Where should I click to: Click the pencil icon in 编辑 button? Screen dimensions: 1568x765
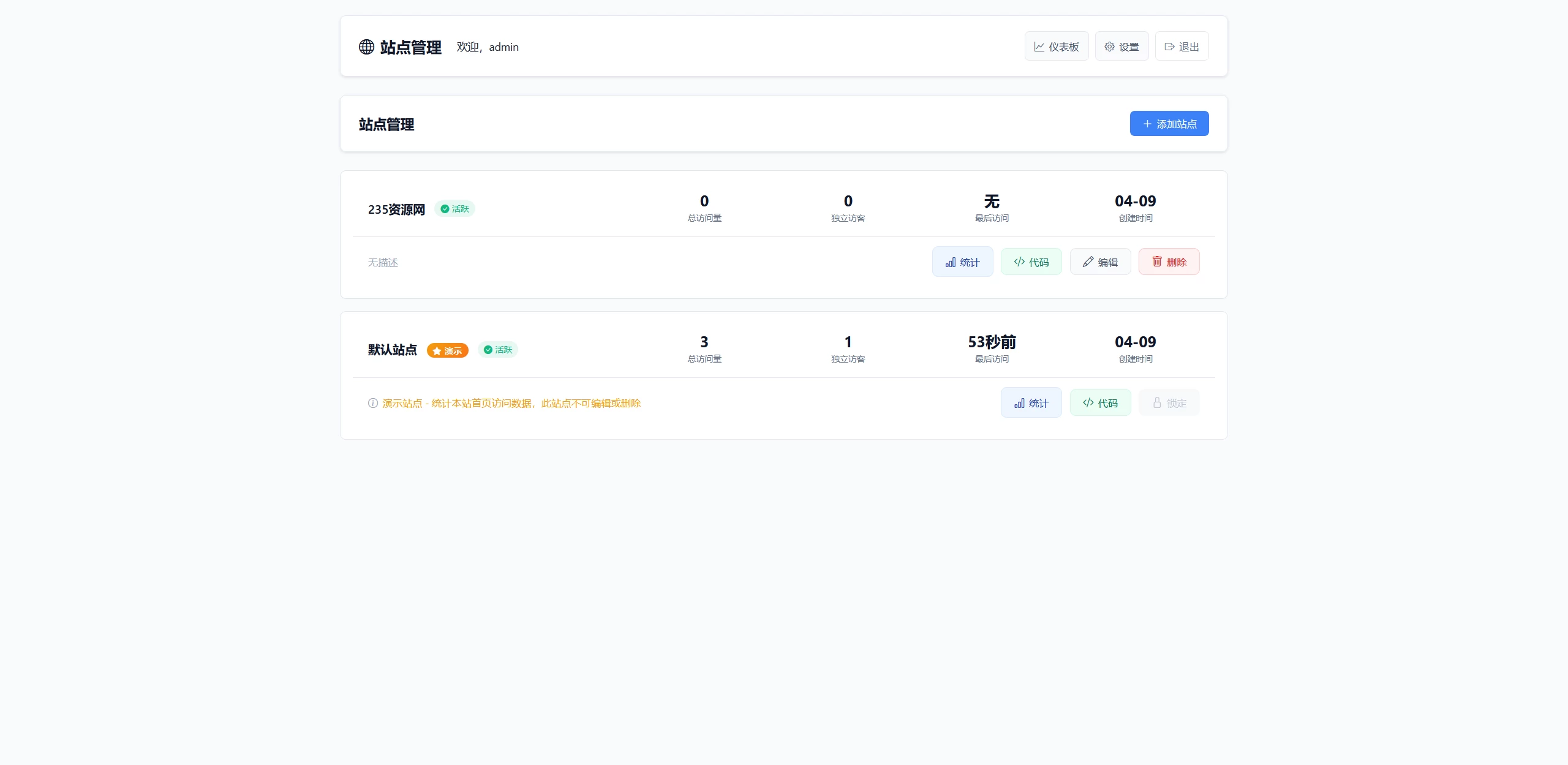[x=1088, y=262]
